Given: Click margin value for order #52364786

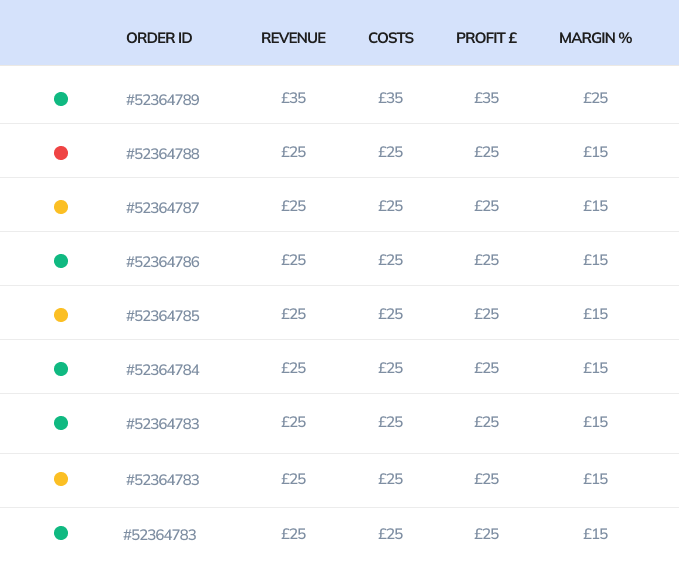Looking at the screenshot, I should 595,260.
